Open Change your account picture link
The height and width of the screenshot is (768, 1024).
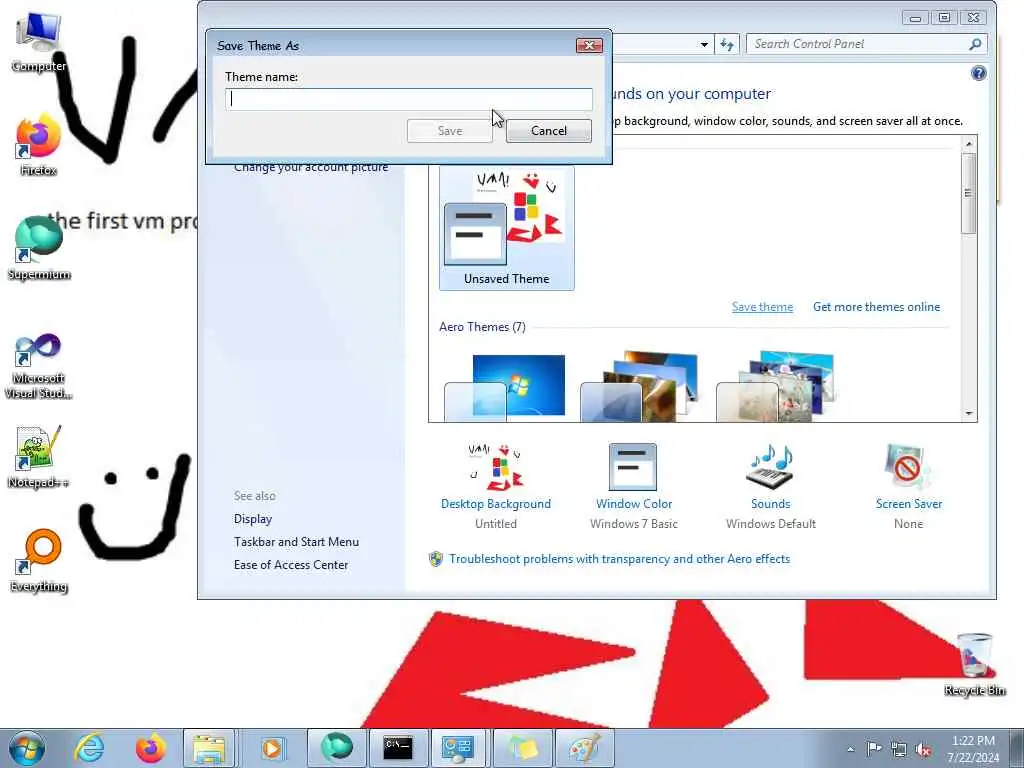pyautogui.click(x=311, y=167)
